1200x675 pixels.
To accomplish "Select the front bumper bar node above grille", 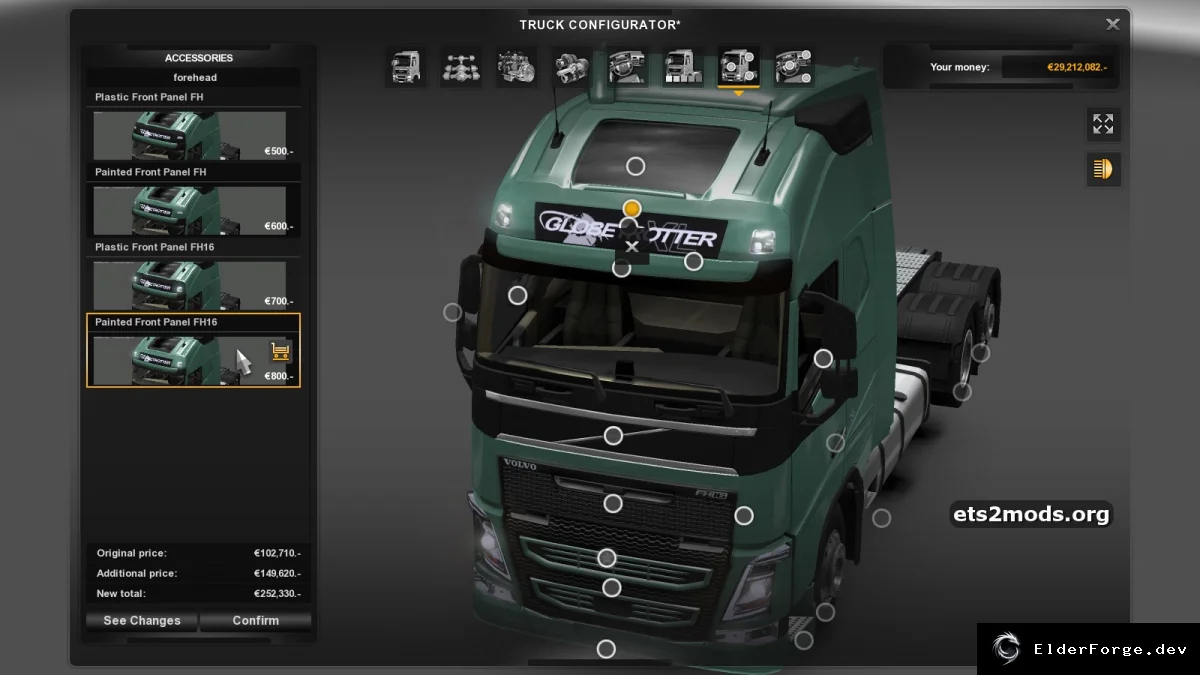I will click(613, 436).
